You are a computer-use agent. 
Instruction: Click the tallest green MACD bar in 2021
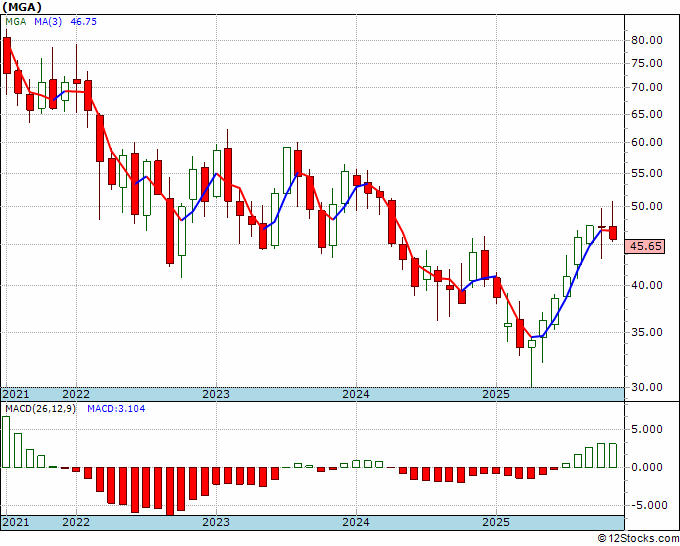click(6, 442)
